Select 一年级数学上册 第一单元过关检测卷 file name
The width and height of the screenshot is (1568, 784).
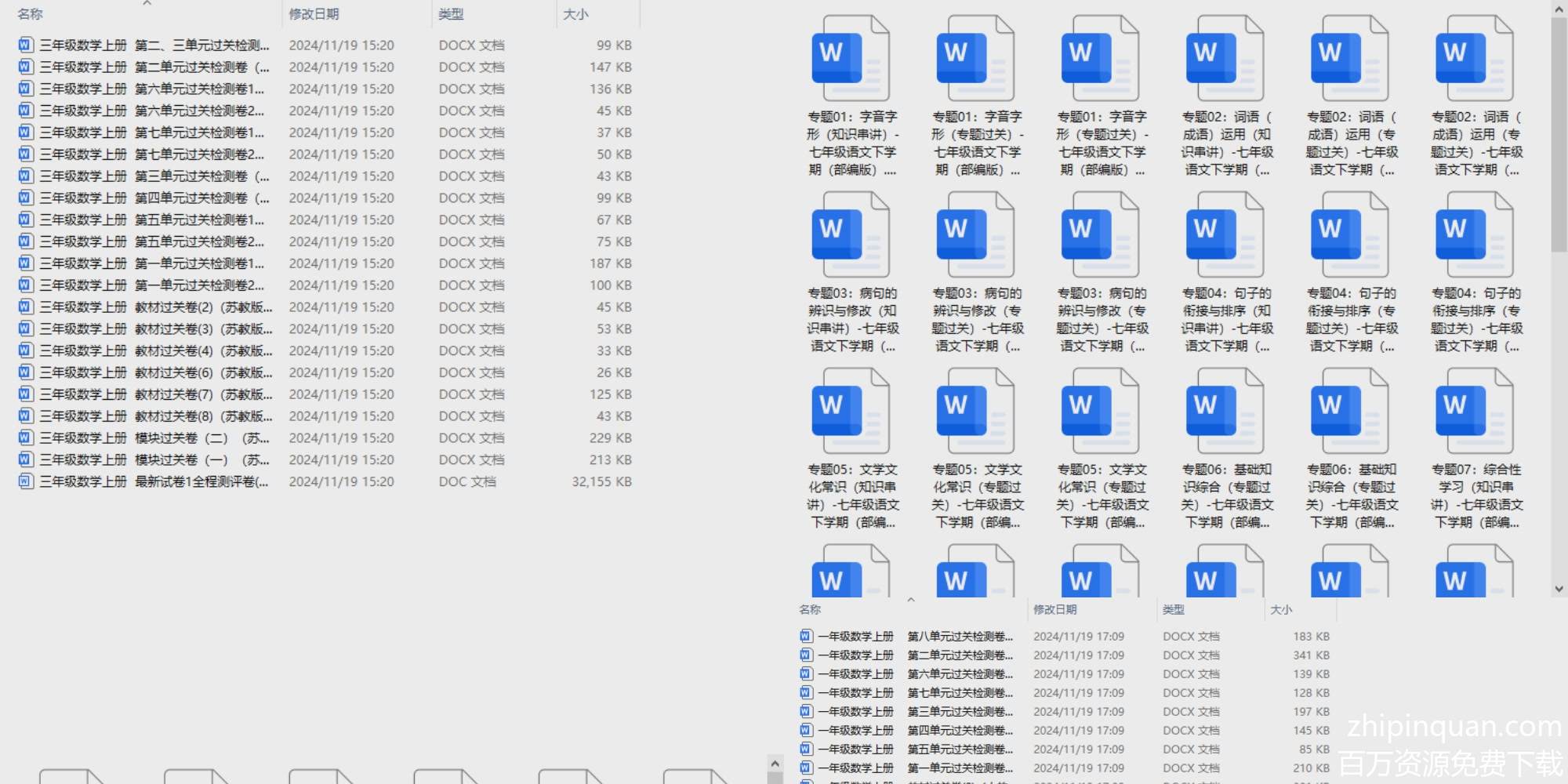[916, 768]
